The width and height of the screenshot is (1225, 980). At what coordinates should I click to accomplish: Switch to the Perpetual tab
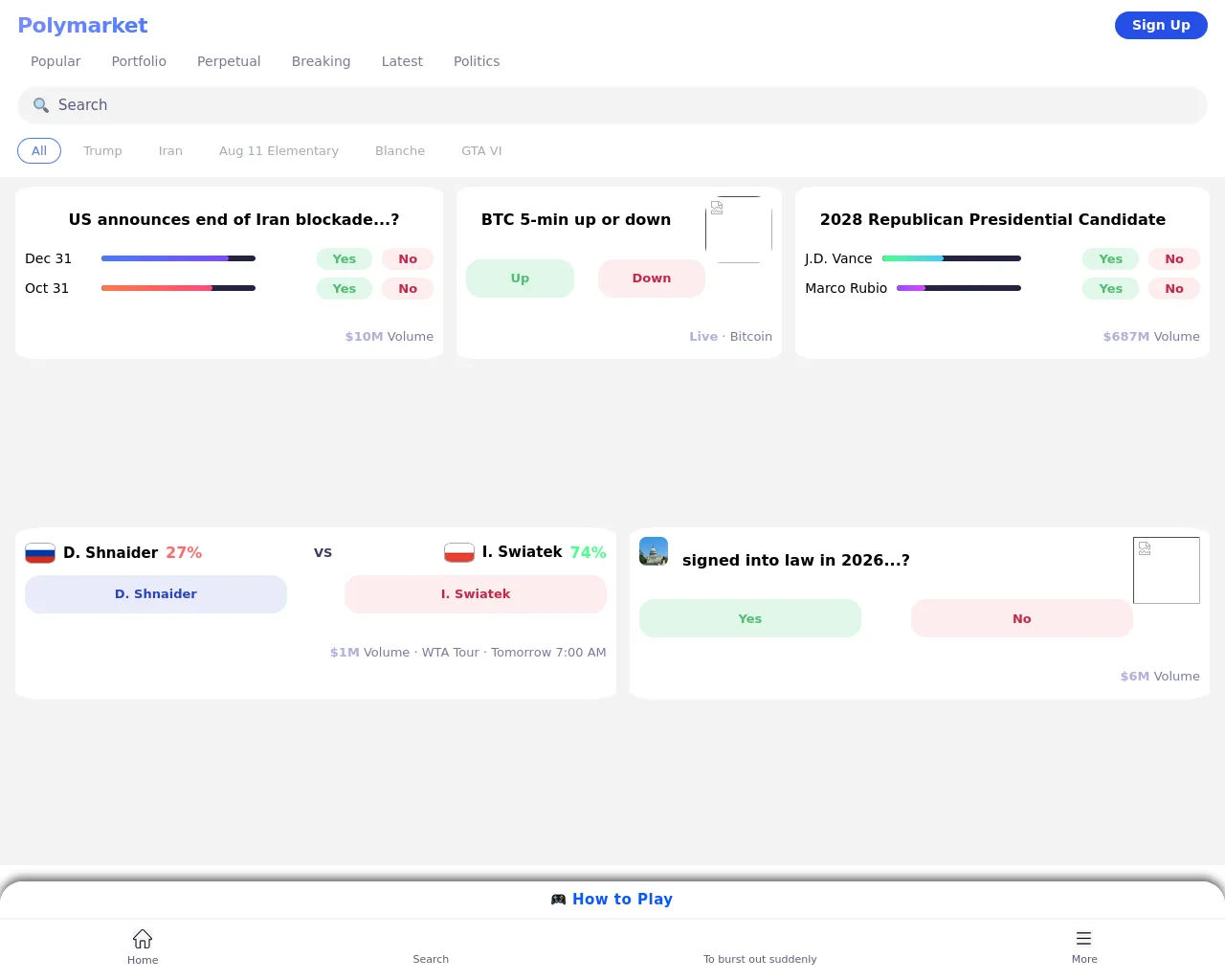[x=229, y=61]
